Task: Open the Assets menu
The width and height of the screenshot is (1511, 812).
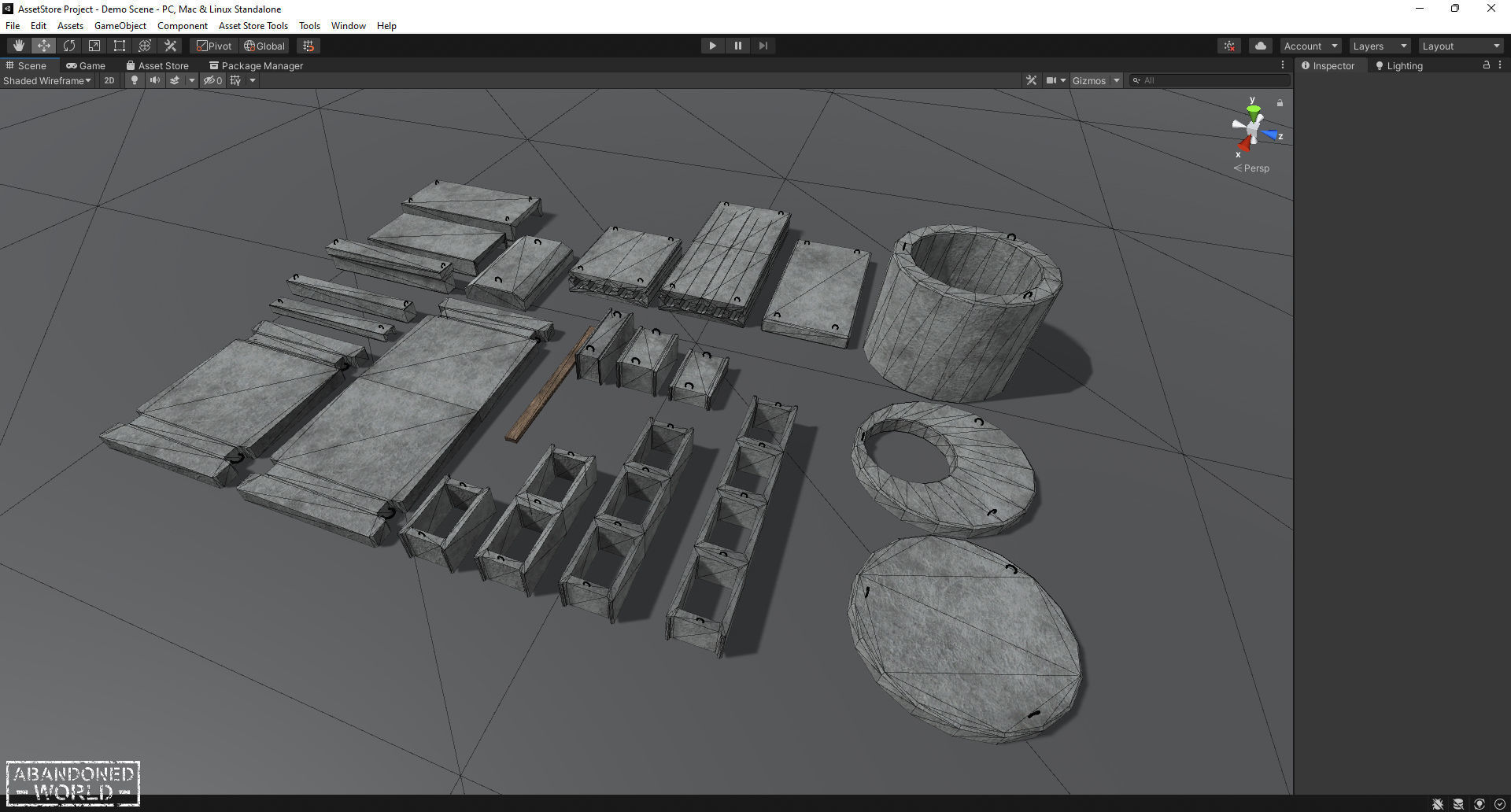Action: click(x=70, y=26)
